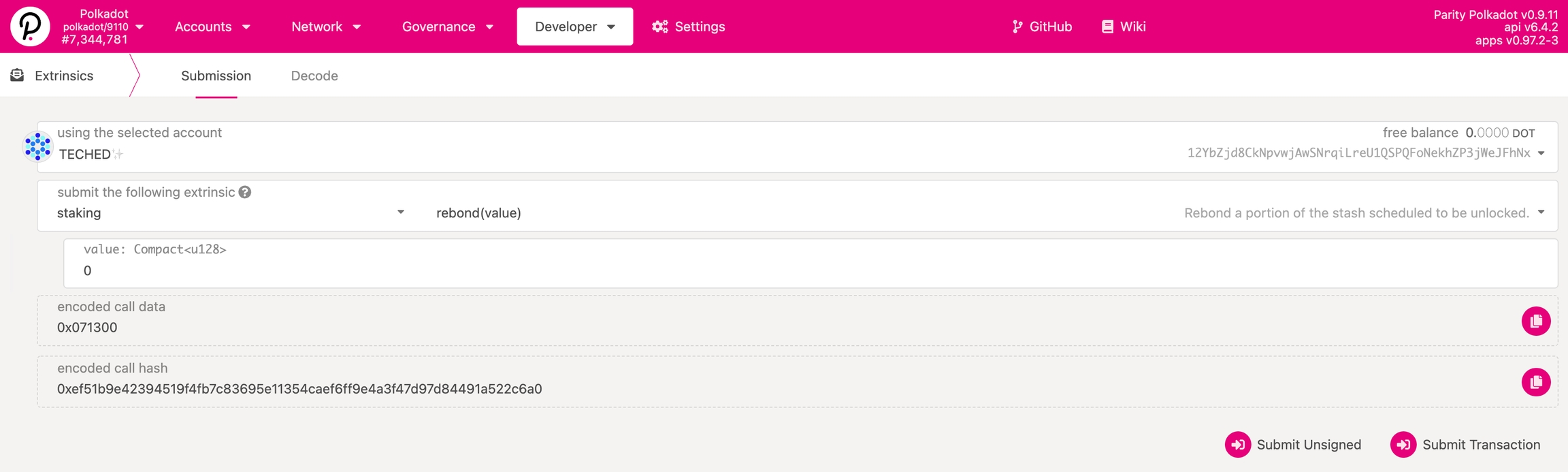The width and height of the screenshot is (1568, 472).
Task: Click the Settings gears icon
Action: point(659,27)
